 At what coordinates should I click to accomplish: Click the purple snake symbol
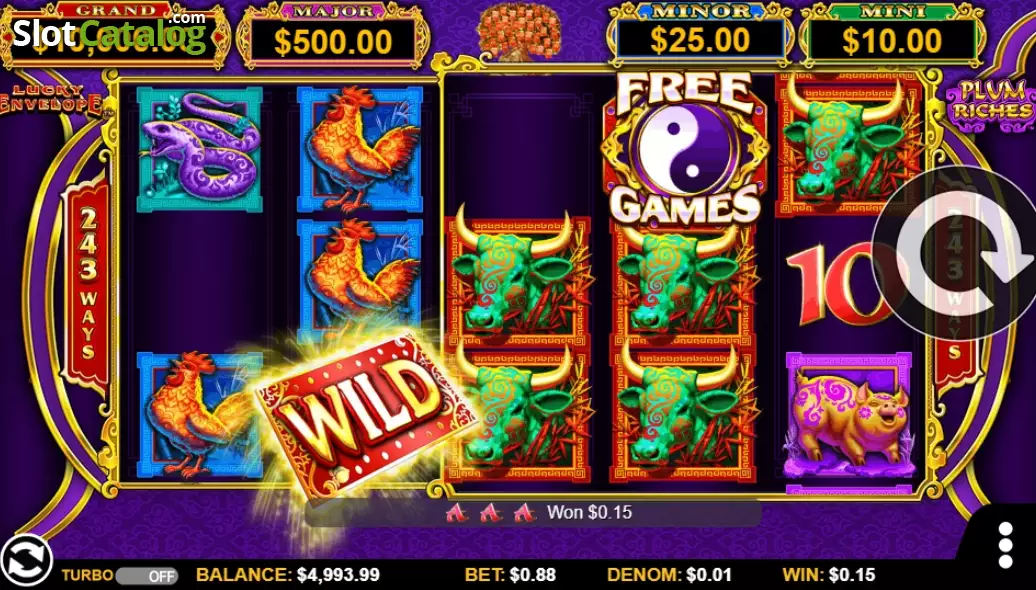(200, 149)
